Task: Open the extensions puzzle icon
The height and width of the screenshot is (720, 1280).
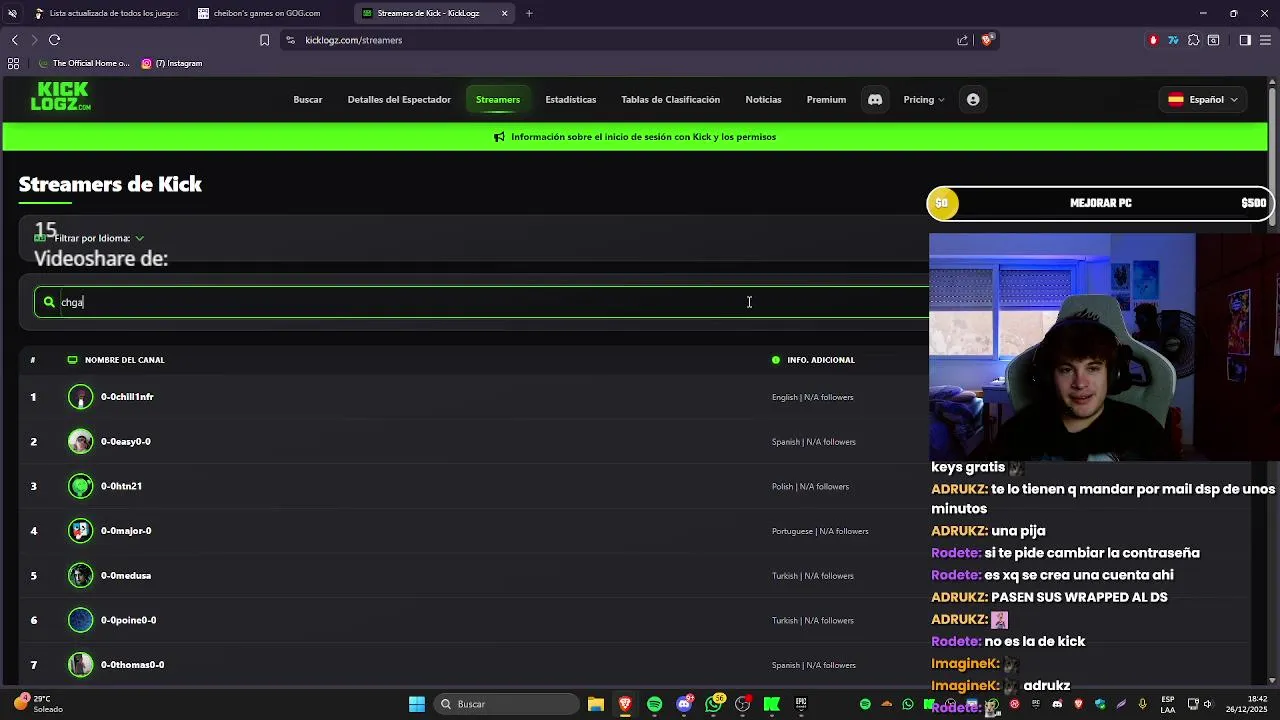Action: 1193,40
